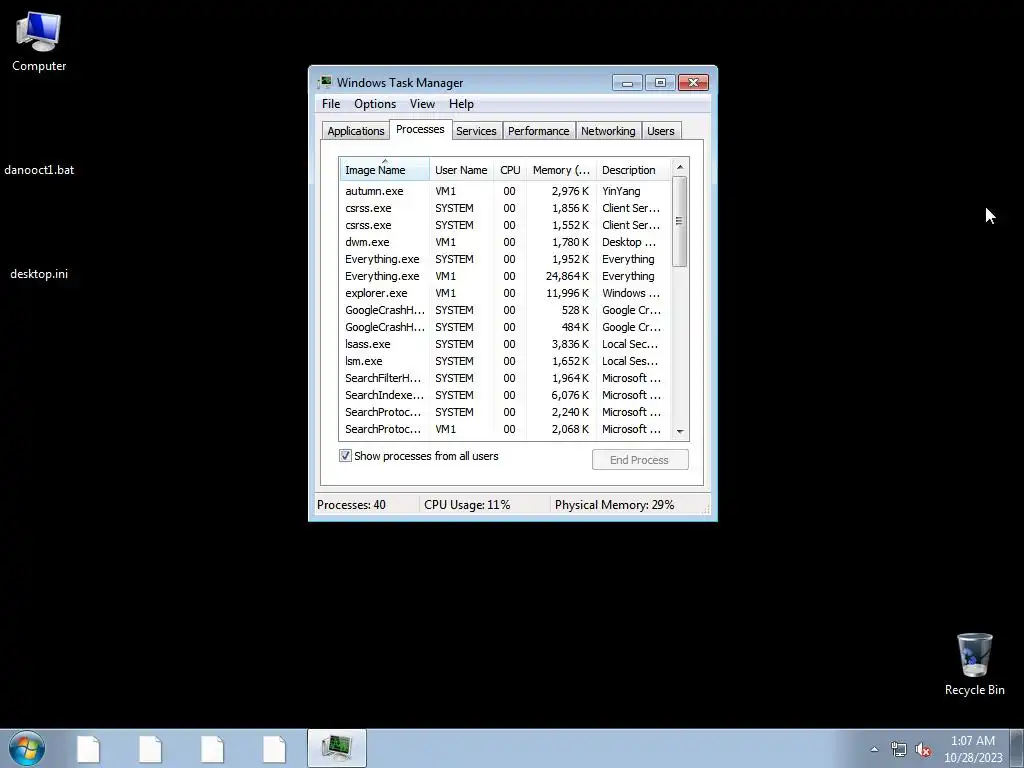Viewport: 1024px width, 768px height.
Task: Select the first blank file taskbar icon
Action: tap(88, 749)
